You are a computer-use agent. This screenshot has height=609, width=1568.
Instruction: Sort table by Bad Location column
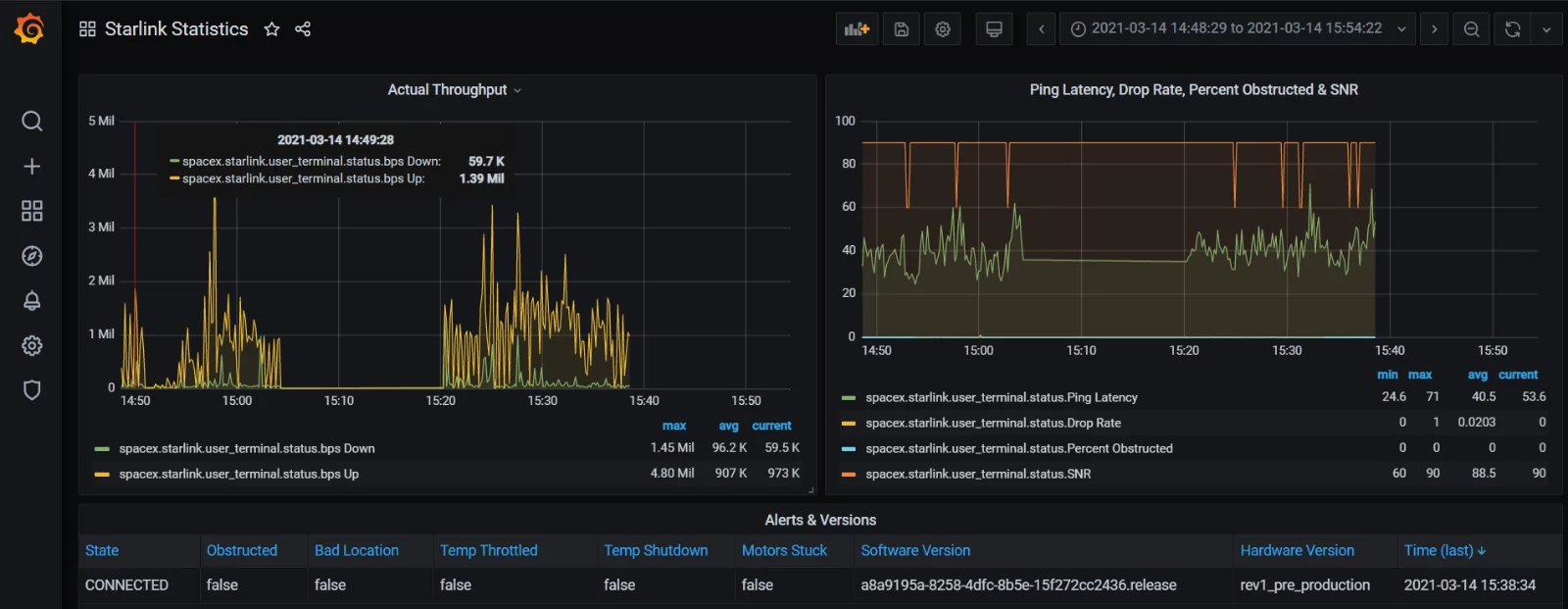tap(357, 550)
